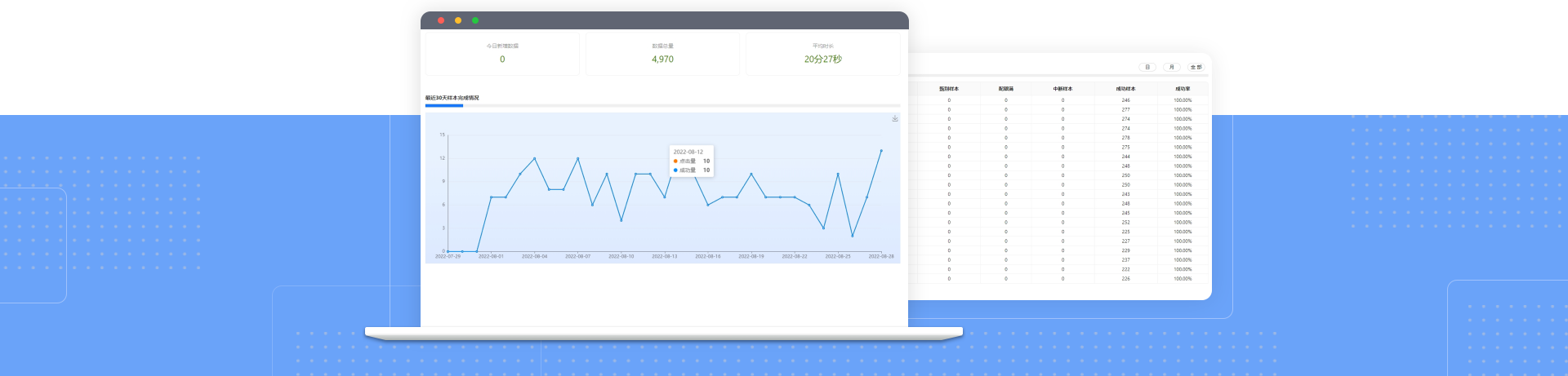Image resolution: width=1568 pixels, height=376 pixels.
Task: Click the 甄别样本 column header
Action: (x=949, y=89)
